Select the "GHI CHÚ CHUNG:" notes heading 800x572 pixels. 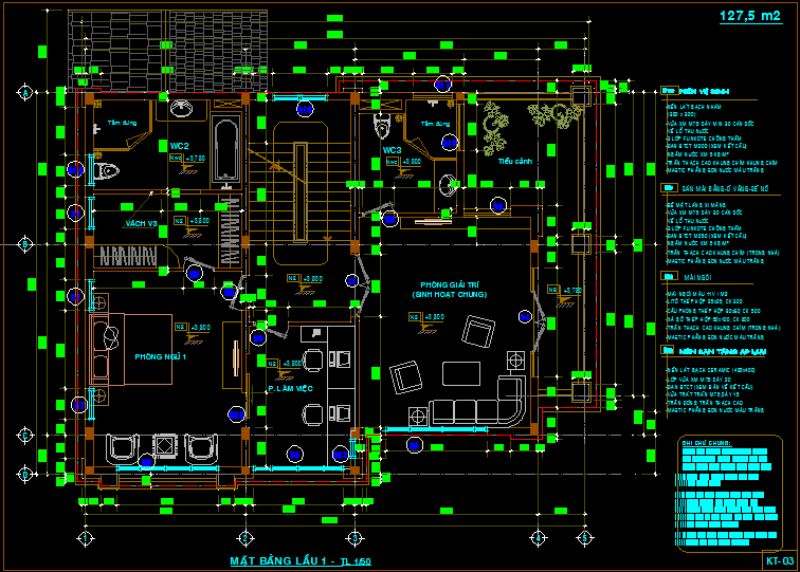[706, 442]
